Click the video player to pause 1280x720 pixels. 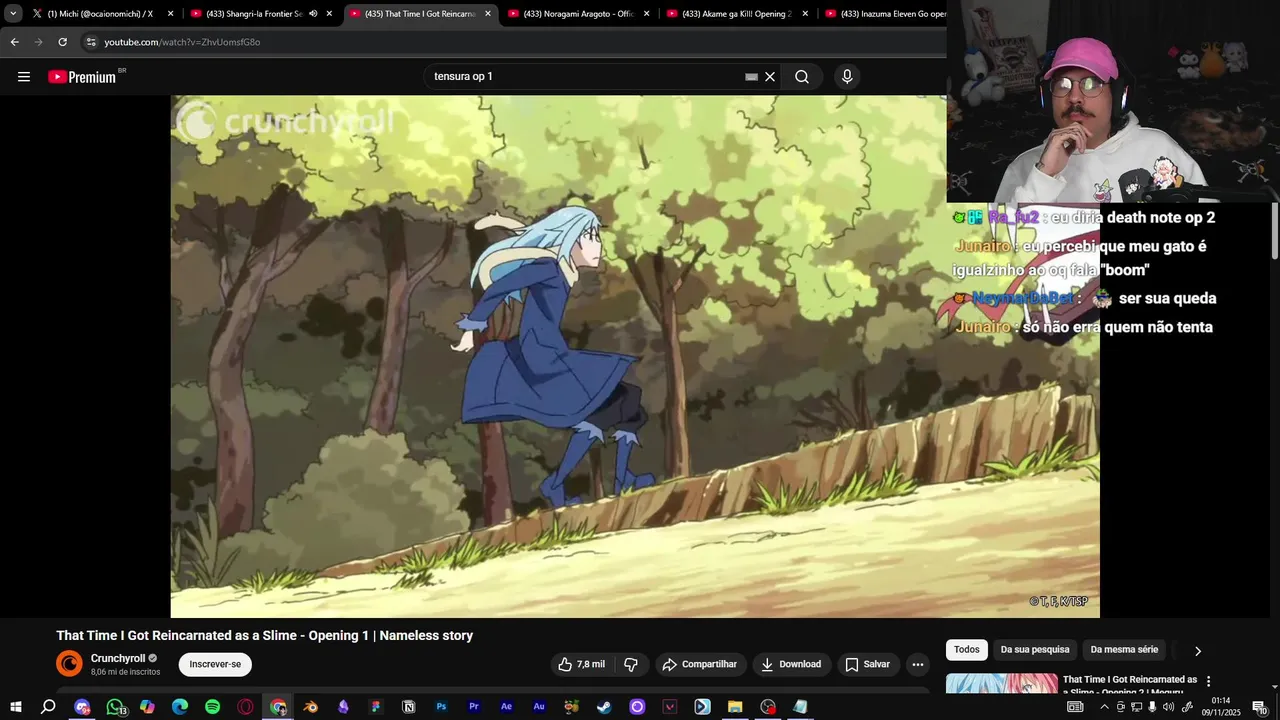[x=635, y=356]
